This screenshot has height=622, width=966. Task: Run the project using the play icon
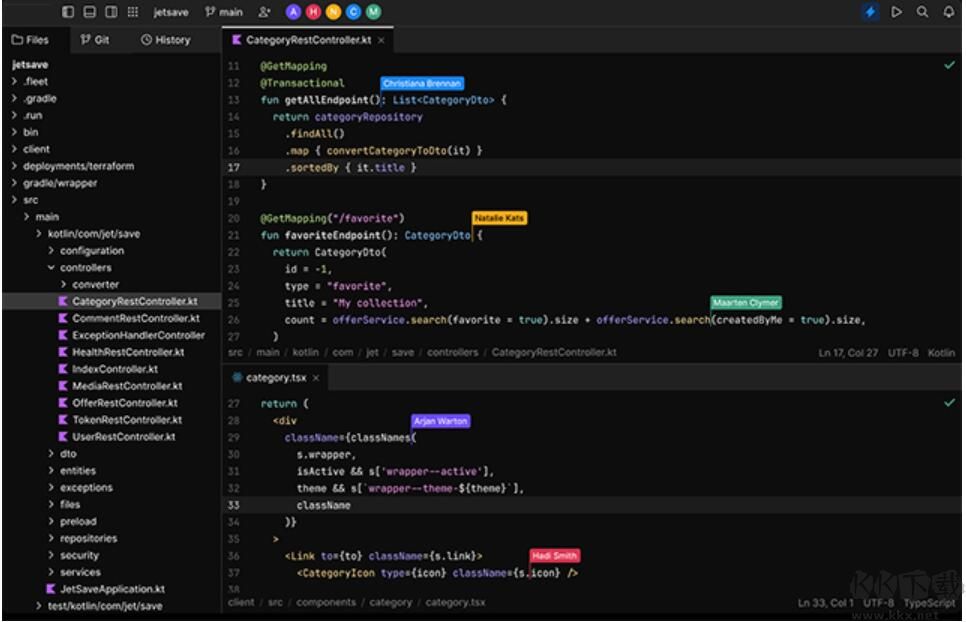pos(896,12)
